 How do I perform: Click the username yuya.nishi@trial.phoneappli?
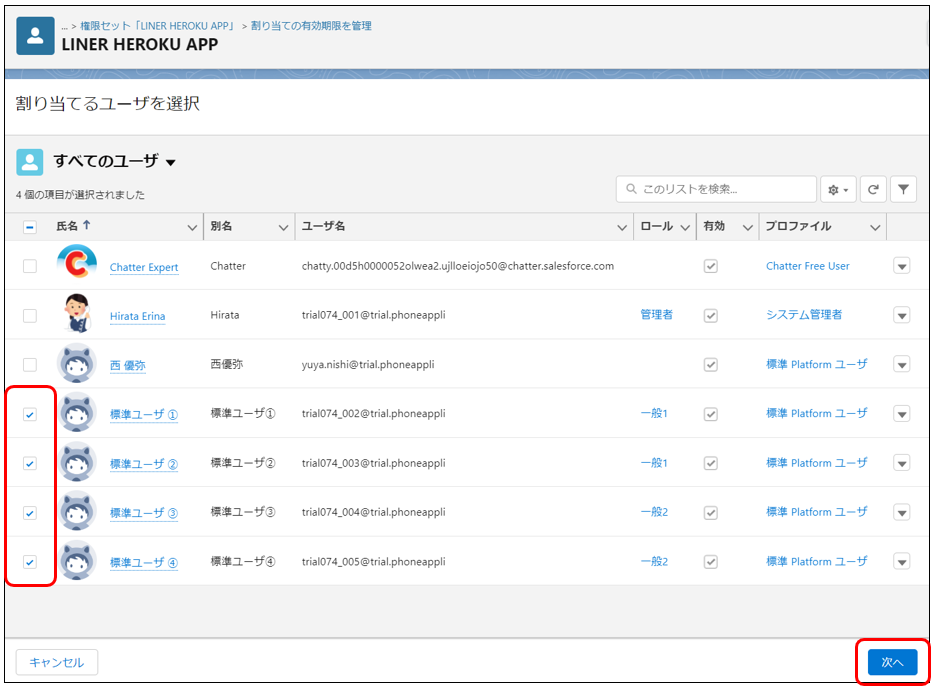point(368,364)
